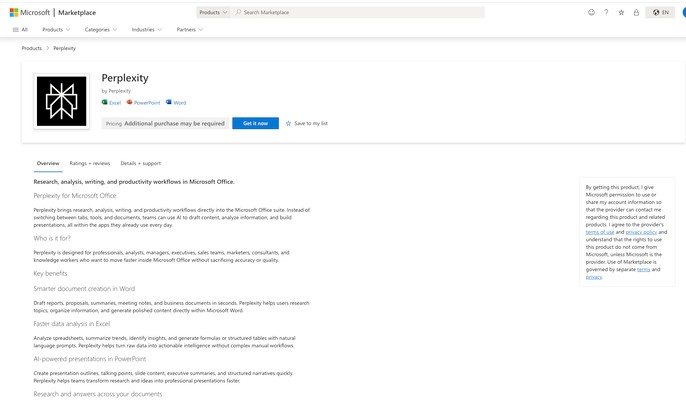The image size is (686, 400).
Task: Click the Perplexity product title
Action: point(125,78)
